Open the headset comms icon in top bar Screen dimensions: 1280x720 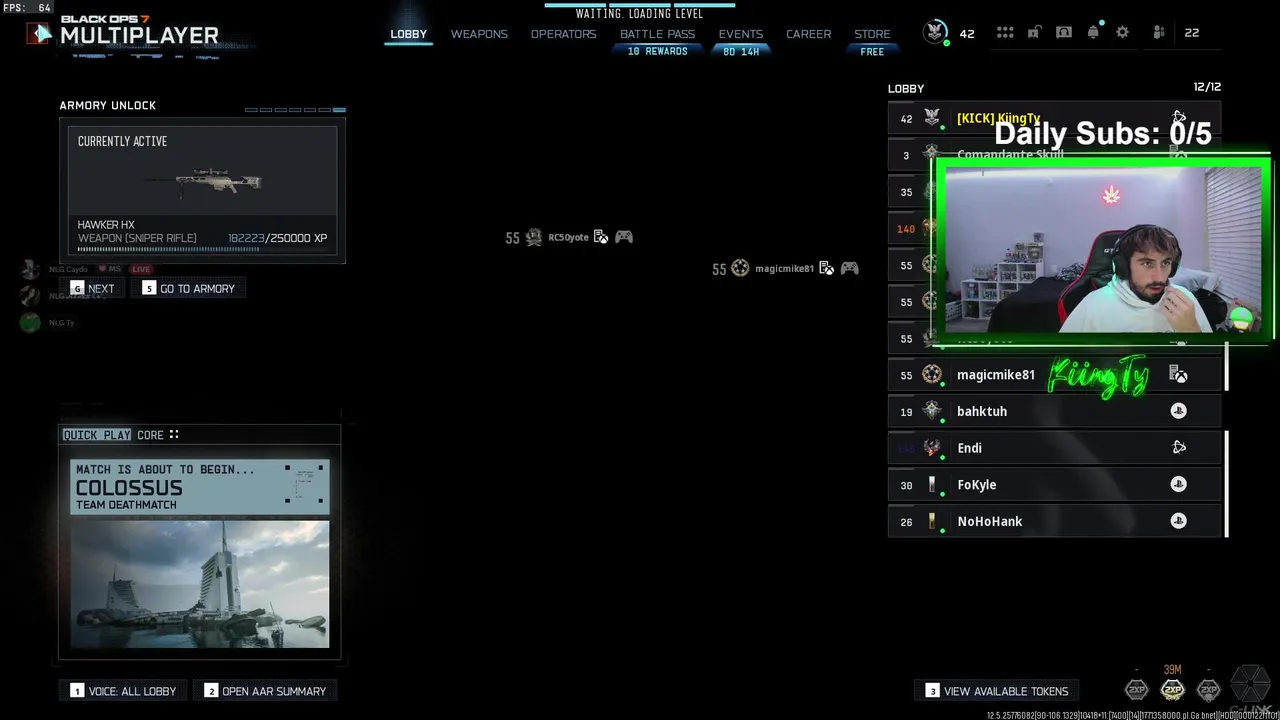1064,33
